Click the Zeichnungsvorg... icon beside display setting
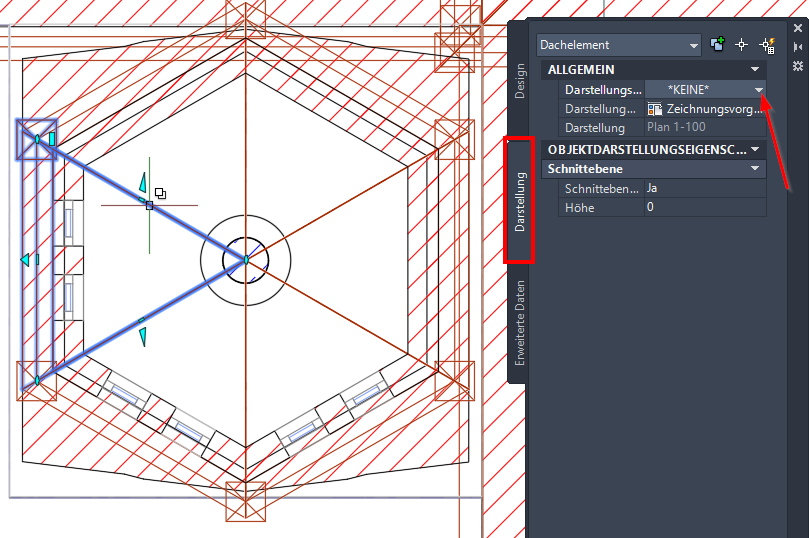This screenshot has width=809, height=538. click(x=655, y=109)
